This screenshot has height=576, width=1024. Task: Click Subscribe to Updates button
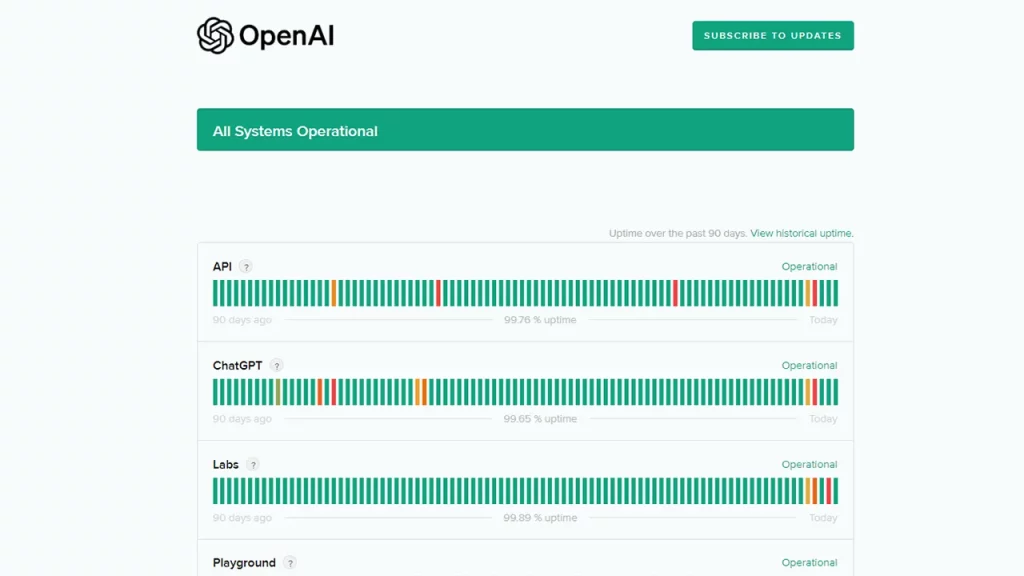pos(773,35)
